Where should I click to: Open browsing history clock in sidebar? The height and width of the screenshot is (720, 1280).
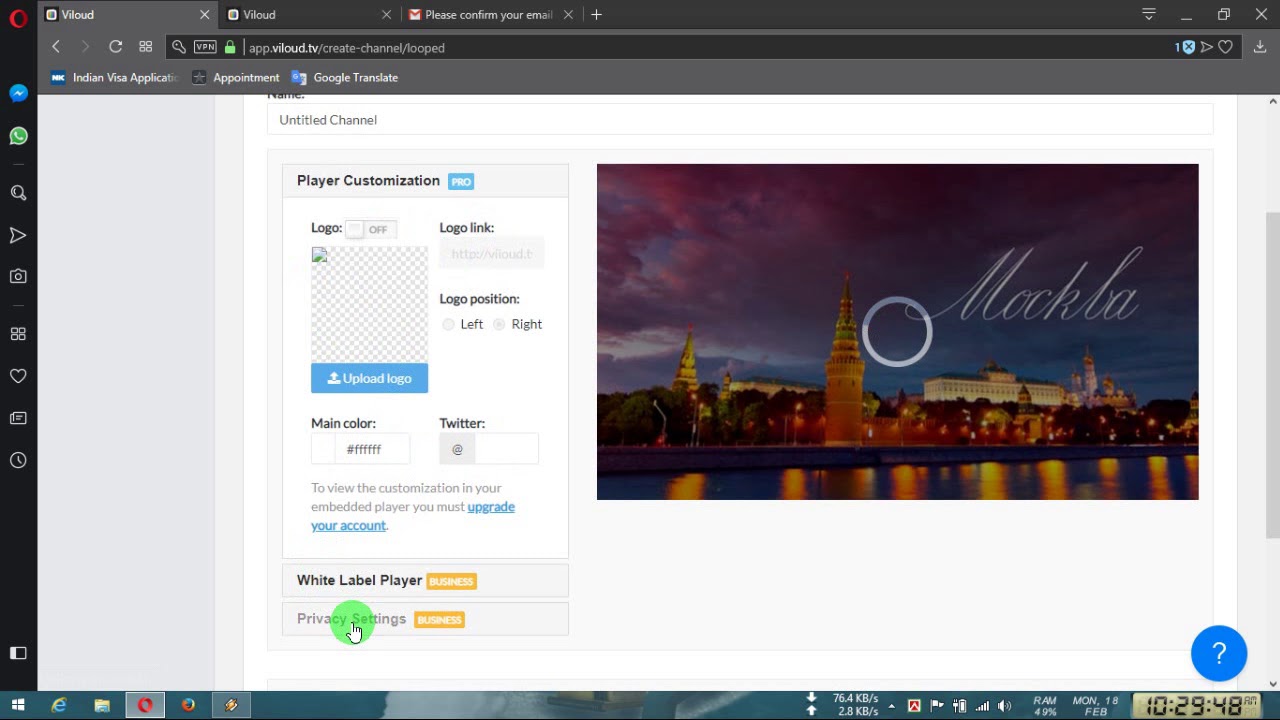pos(18,460)
